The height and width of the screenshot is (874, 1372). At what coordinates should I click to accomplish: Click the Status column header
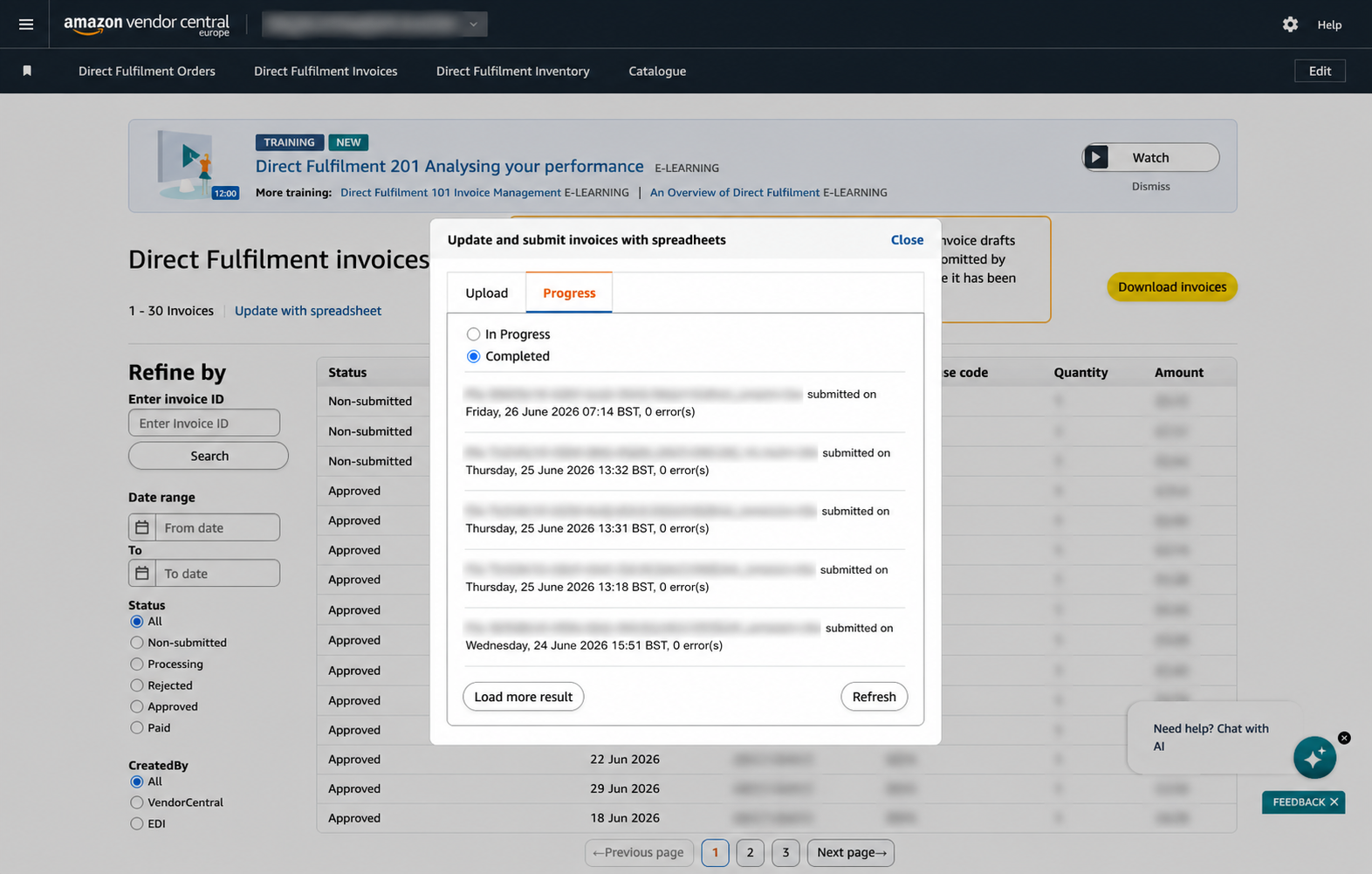pyautogui.click(x=347, y=372)
